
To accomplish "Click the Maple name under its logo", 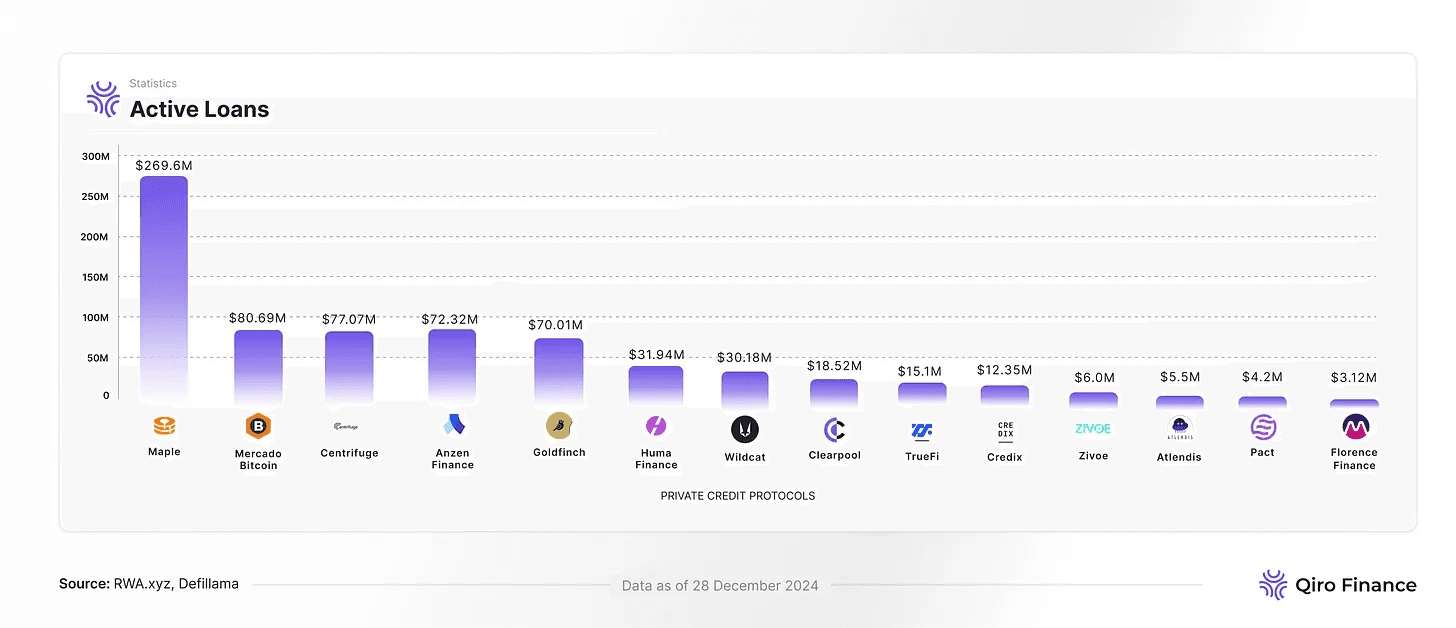I will pos(164,452).
